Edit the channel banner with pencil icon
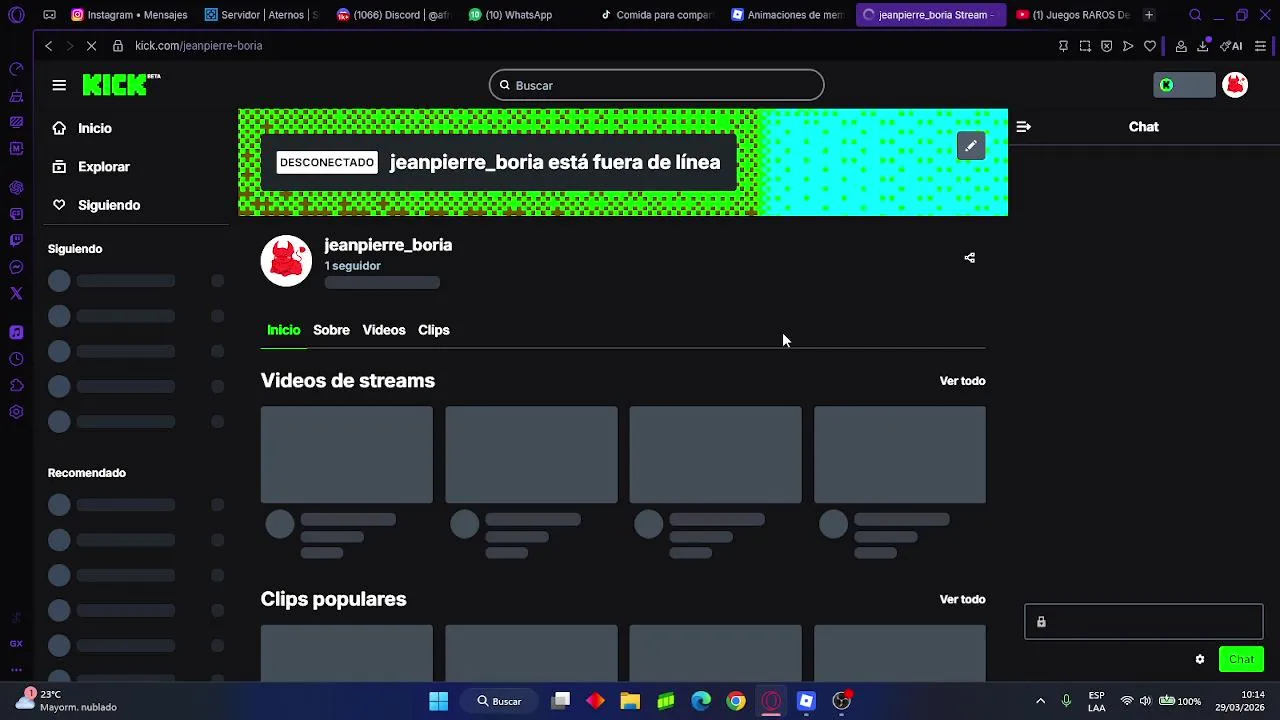This screenshot has height=720, width=1280. coord(970,146)
